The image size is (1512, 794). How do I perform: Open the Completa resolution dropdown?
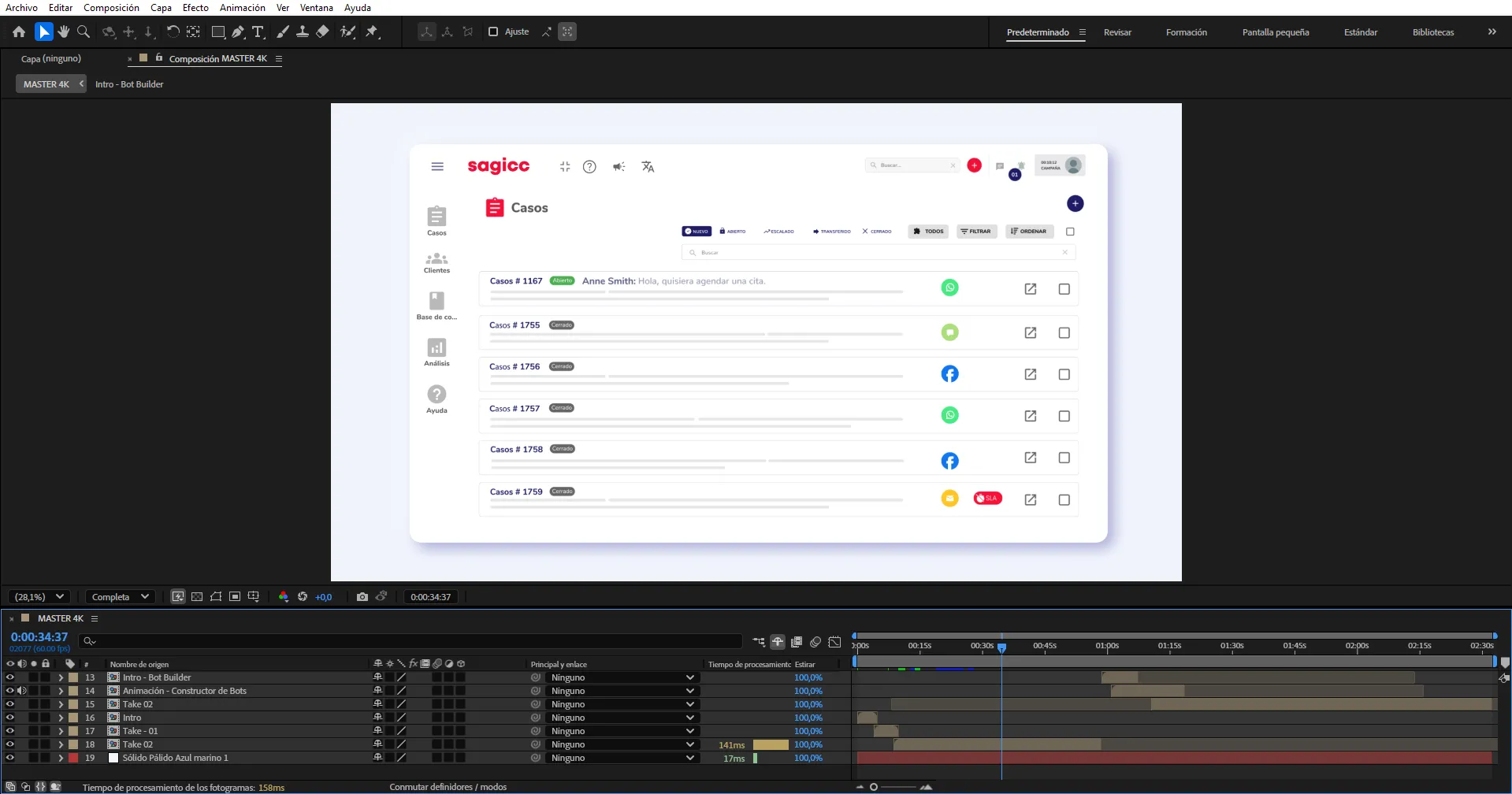tap(120, 597)
